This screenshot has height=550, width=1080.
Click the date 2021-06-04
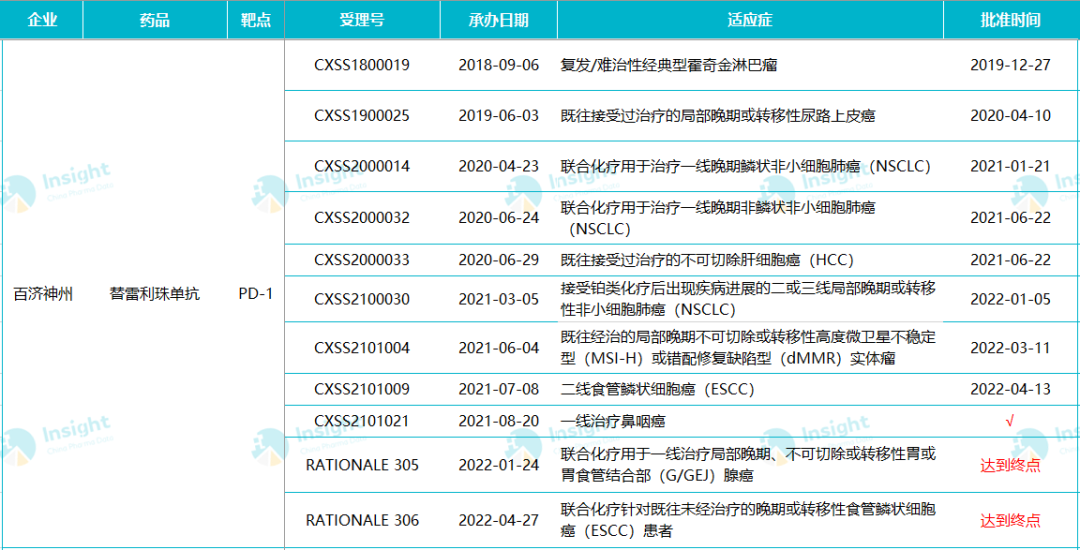pyautogui.click(x=499, y=348)
